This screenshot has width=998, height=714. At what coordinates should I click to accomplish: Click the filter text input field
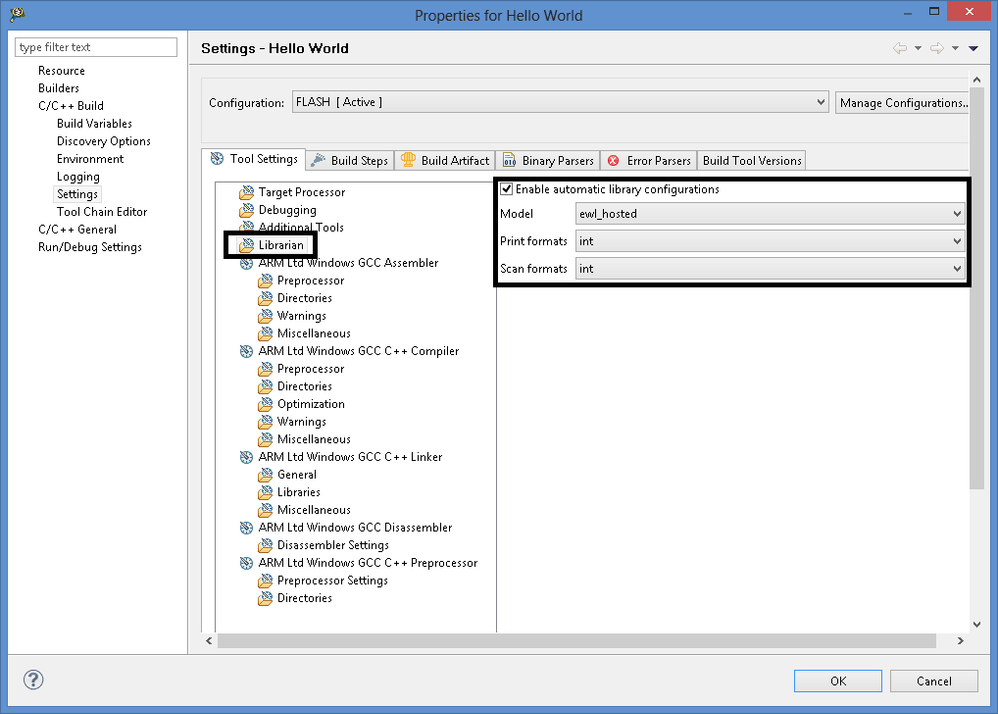[x=96, y=47]
